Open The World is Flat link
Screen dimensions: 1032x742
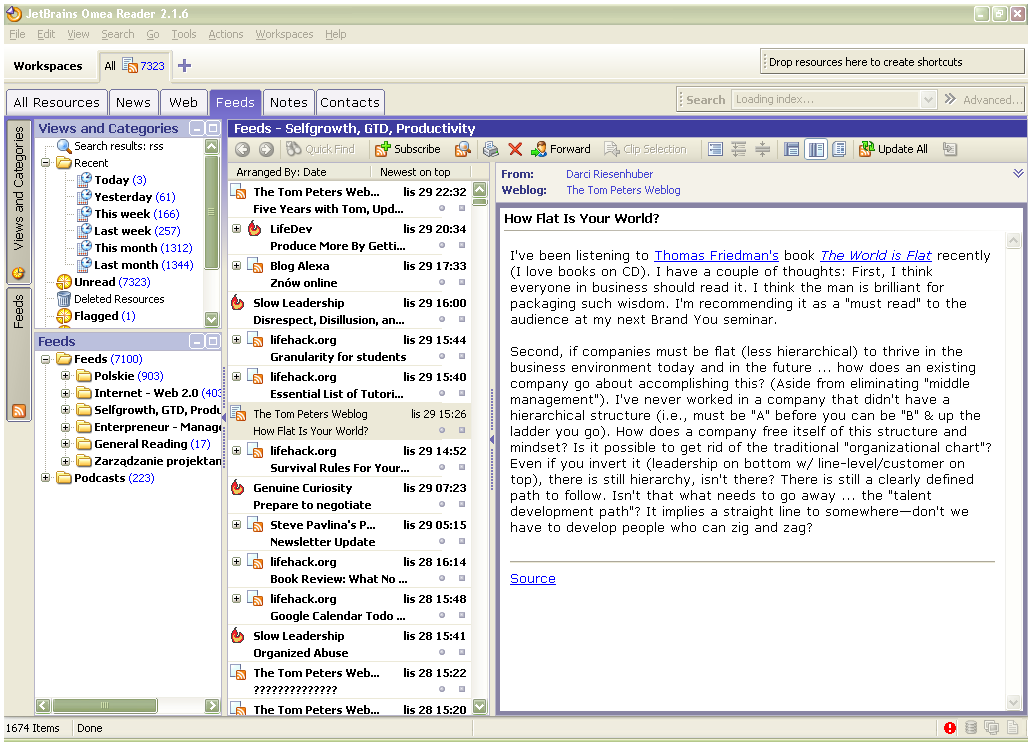(x=875, y=255)
